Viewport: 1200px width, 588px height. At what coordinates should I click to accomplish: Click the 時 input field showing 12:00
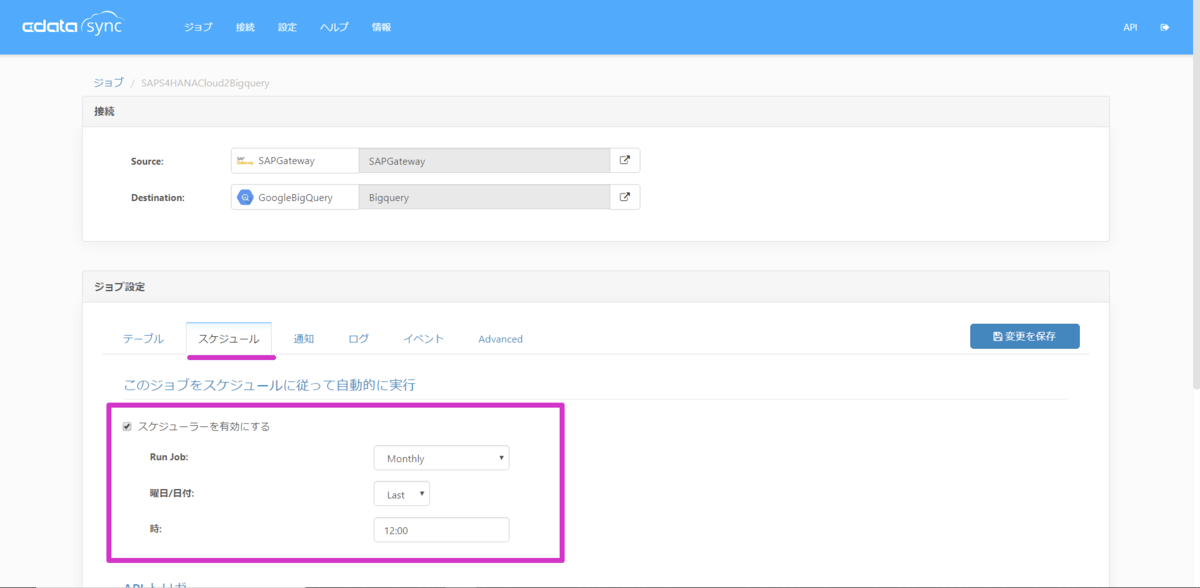point(441,530)
